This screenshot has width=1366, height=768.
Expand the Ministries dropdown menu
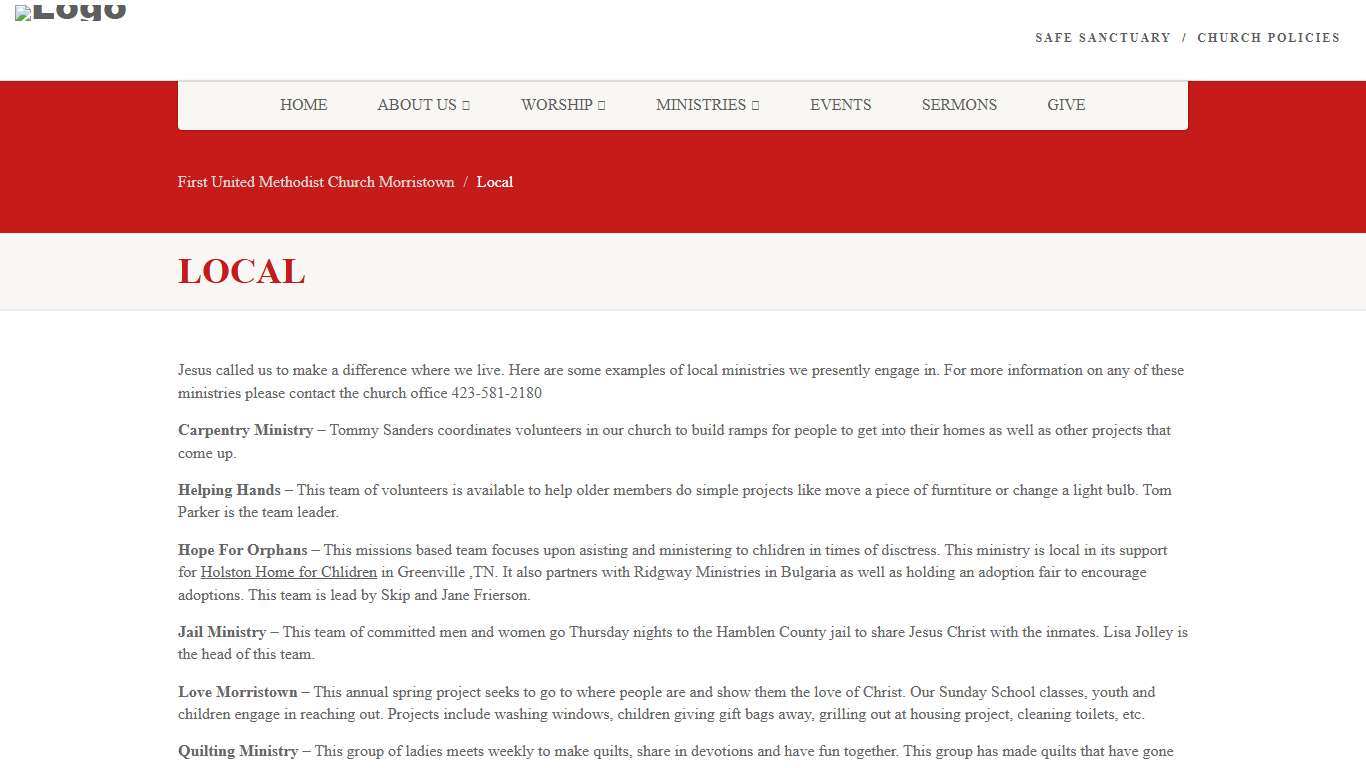(707, 105)
